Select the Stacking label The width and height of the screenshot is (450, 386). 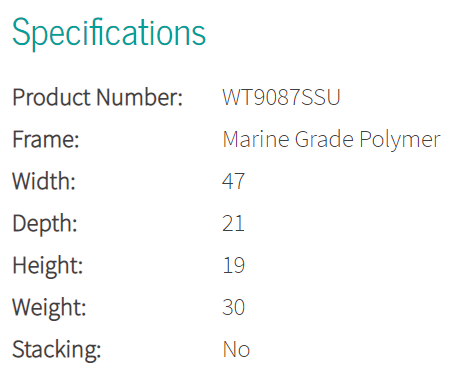(x=57, y=350)
